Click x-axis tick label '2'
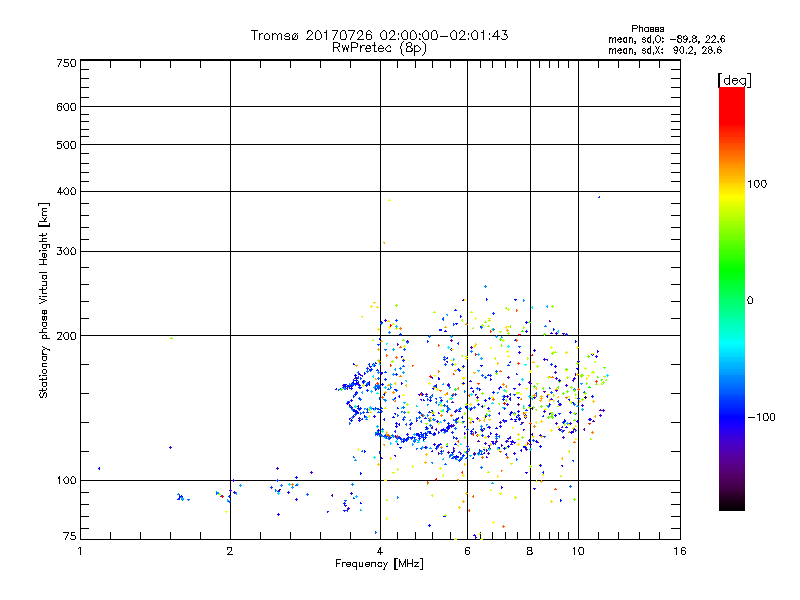Screen dimensions: 800x600 click(230, 551)
